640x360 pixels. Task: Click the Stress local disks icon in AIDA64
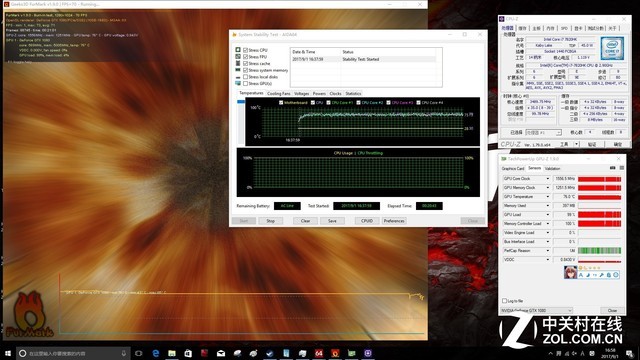(x=238, y=77)
